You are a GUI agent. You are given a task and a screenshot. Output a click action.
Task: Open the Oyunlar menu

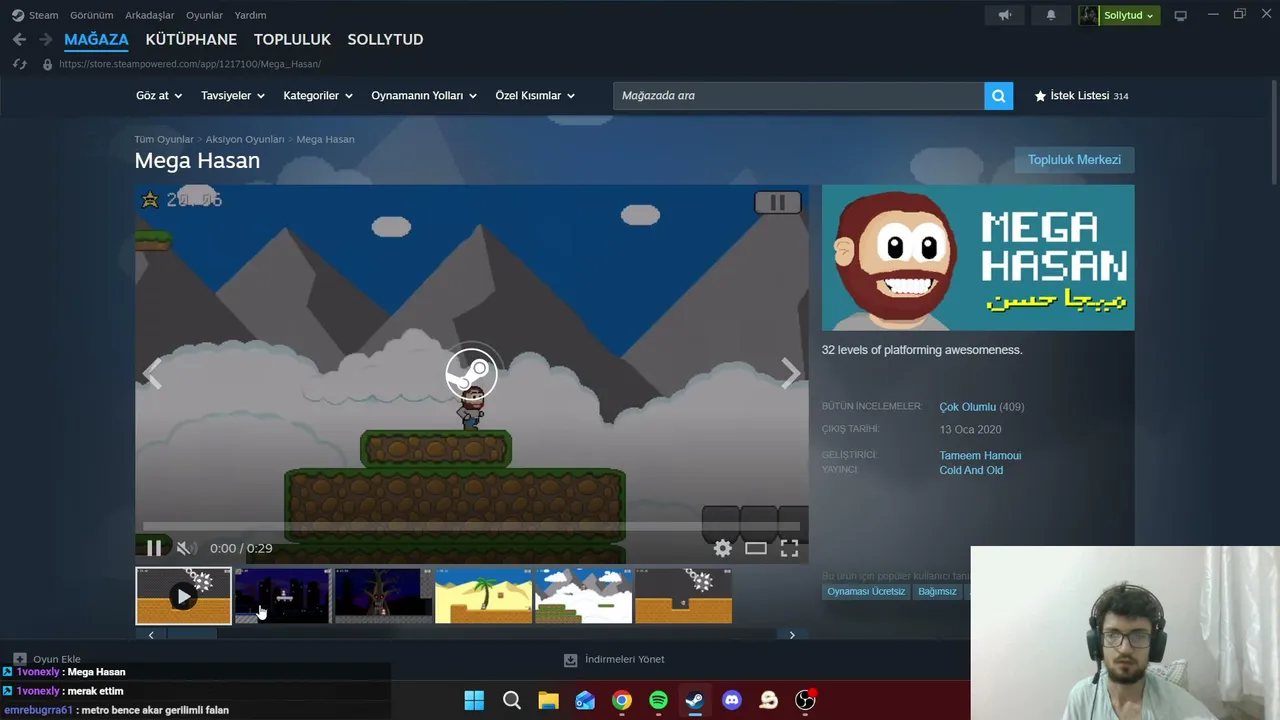point(204,15)
